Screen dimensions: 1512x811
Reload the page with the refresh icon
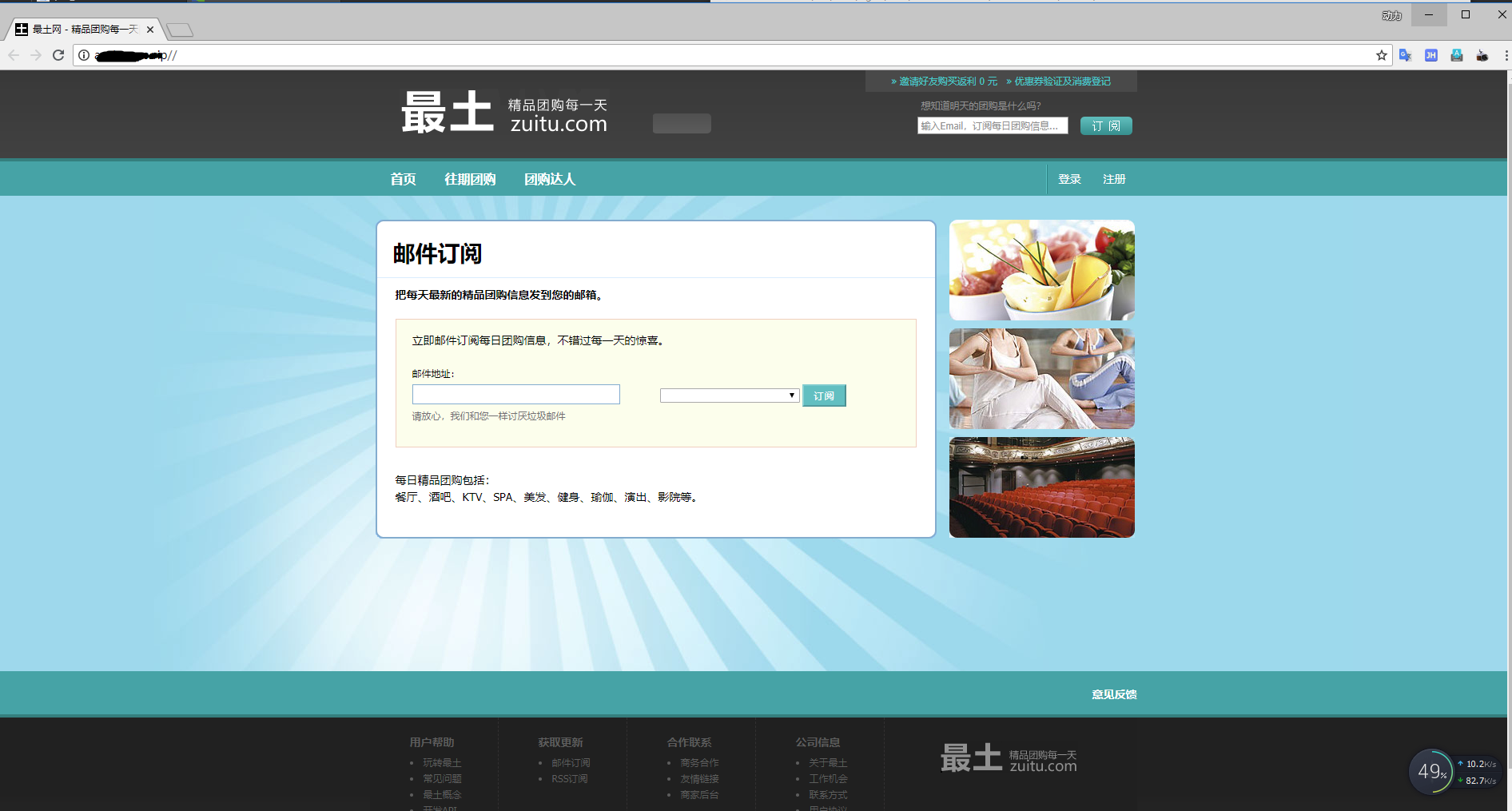[x=58, y=55]
